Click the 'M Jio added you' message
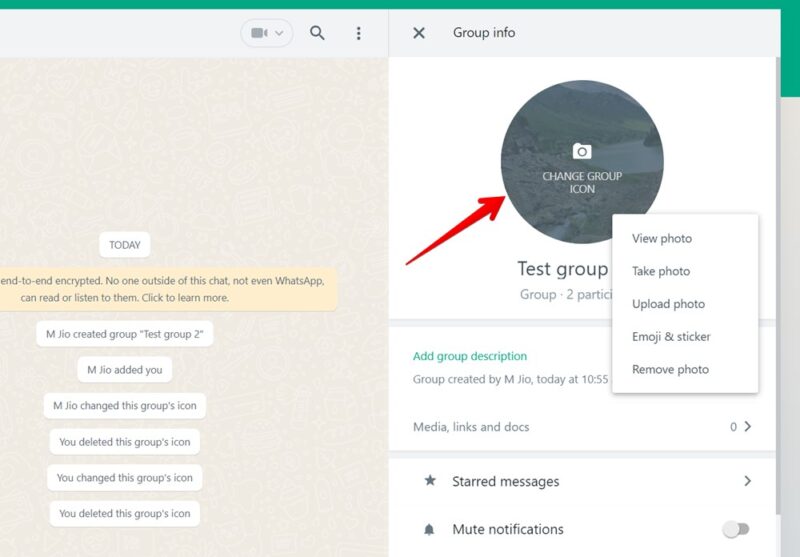Viewport: 800px width, 557px height. pyautogui.click(x=124, y=370)
